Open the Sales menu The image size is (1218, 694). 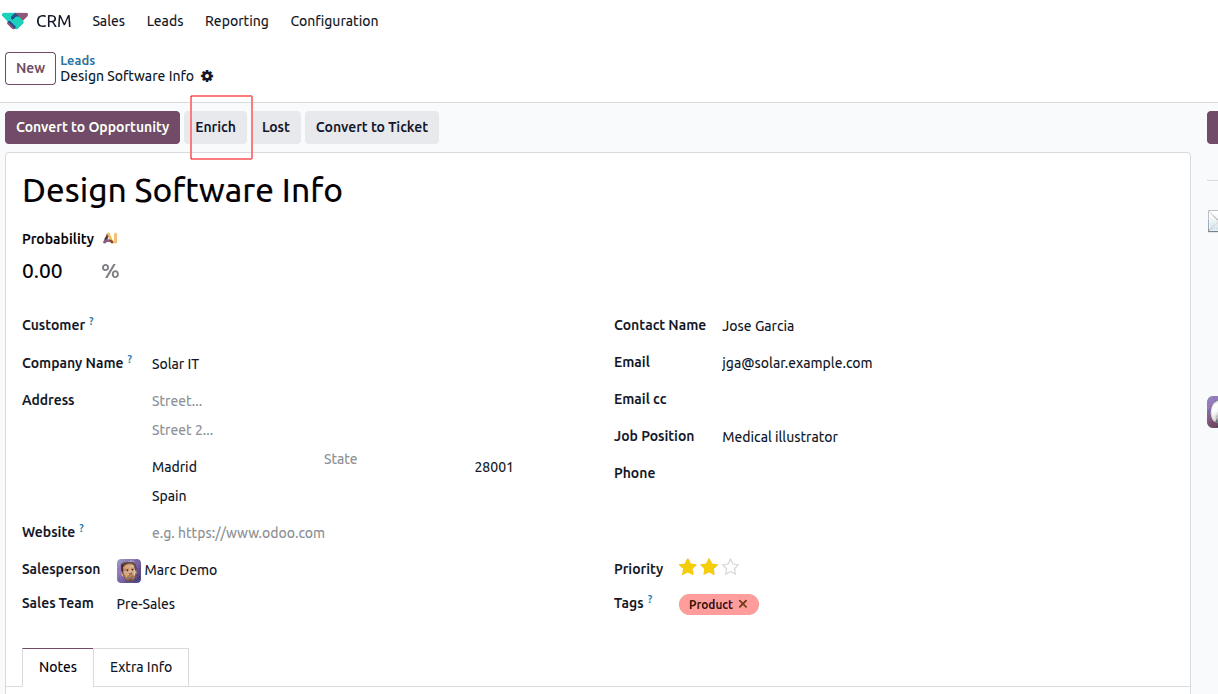click(x=108, y=21)
